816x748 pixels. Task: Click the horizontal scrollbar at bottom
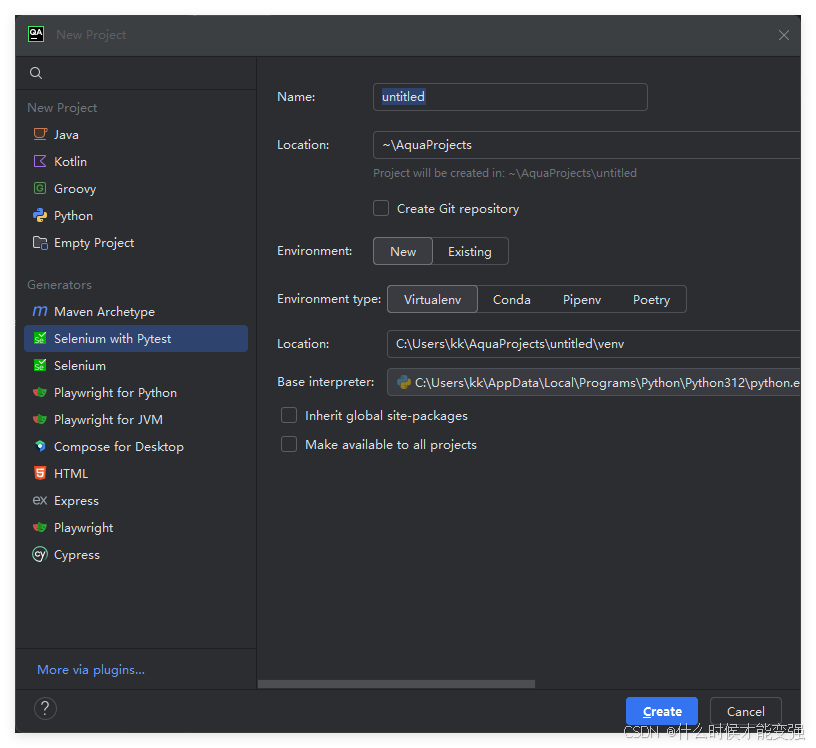pyautogui.click(x=397, y=684)
